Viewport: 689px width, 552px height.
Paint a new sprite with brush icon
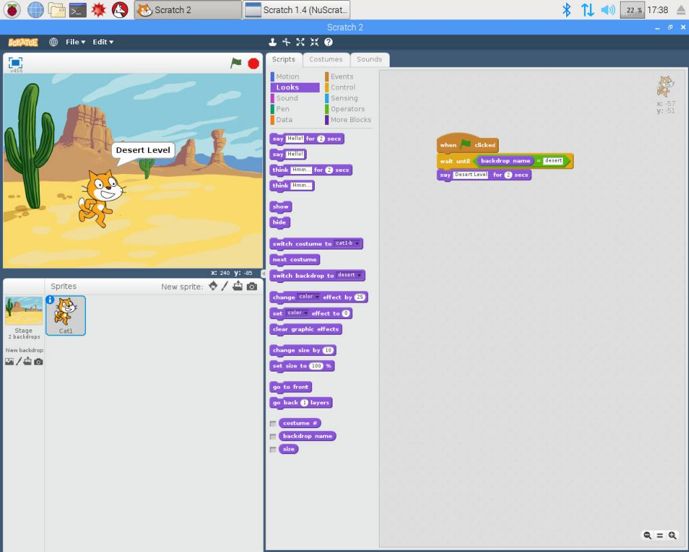[225, 286]
